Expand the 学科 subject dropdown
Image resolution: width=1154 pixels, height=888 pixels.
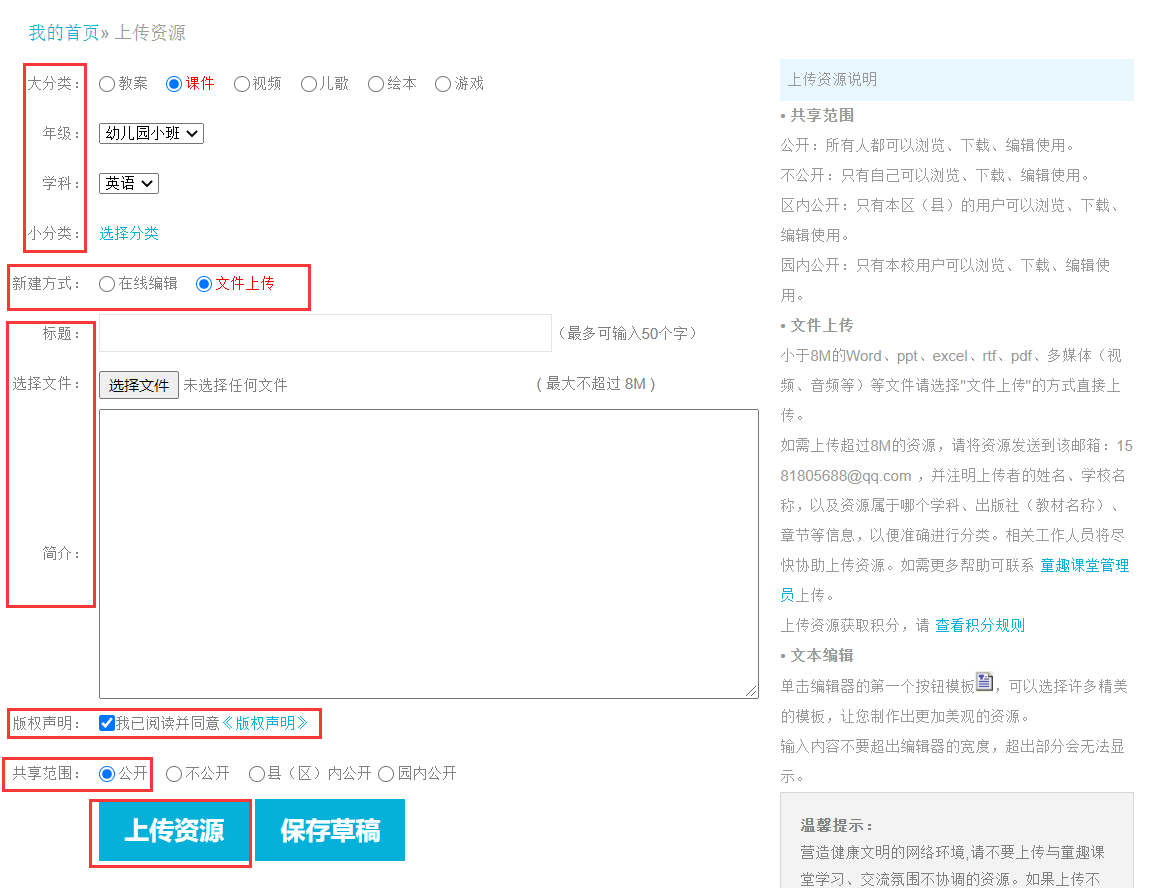pyautogui.click(x=128, y=183)
